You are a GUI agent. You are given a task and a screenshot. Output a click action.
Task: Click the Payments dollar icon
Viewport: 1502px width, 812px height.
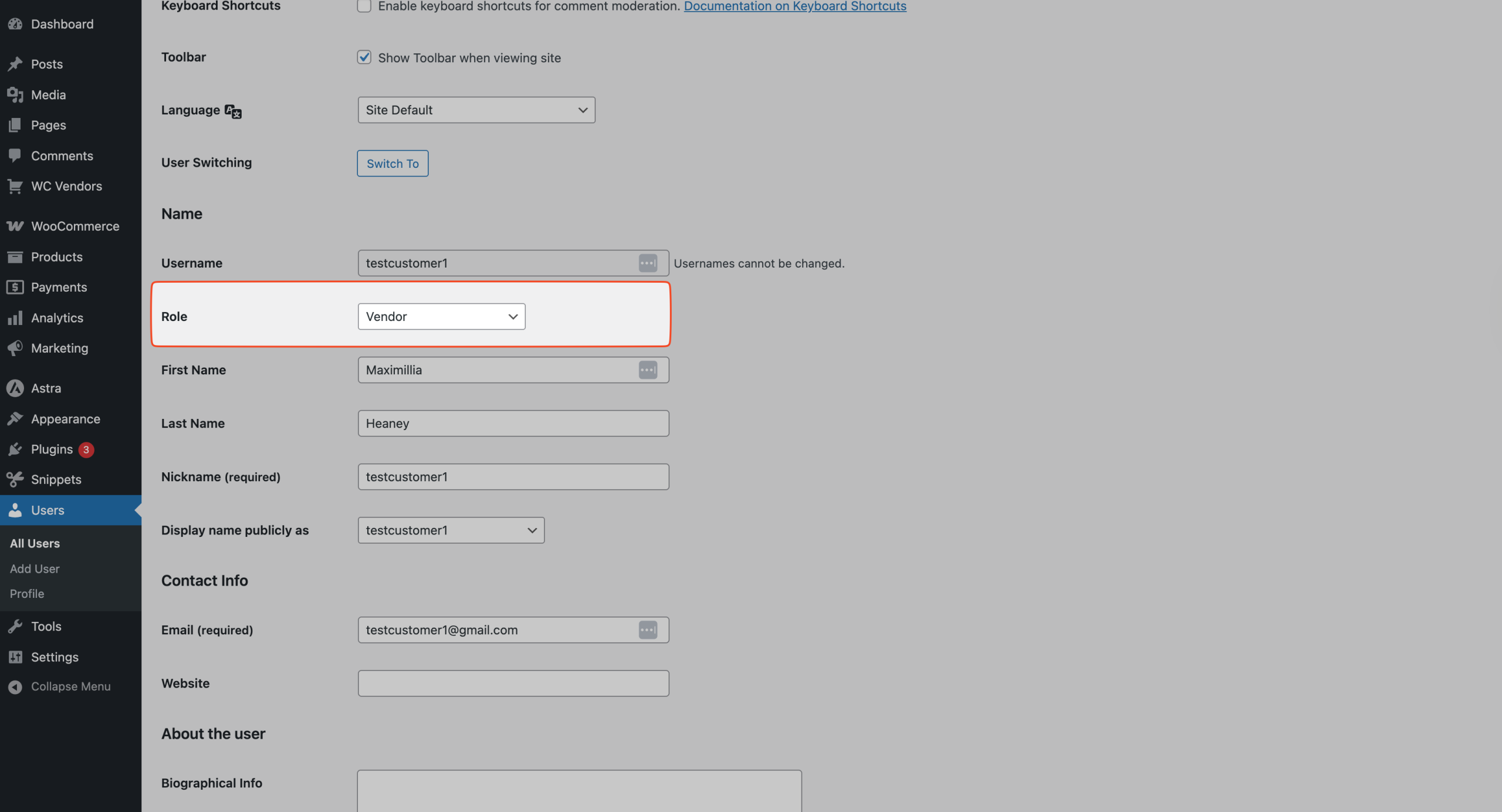click(15, 287)
